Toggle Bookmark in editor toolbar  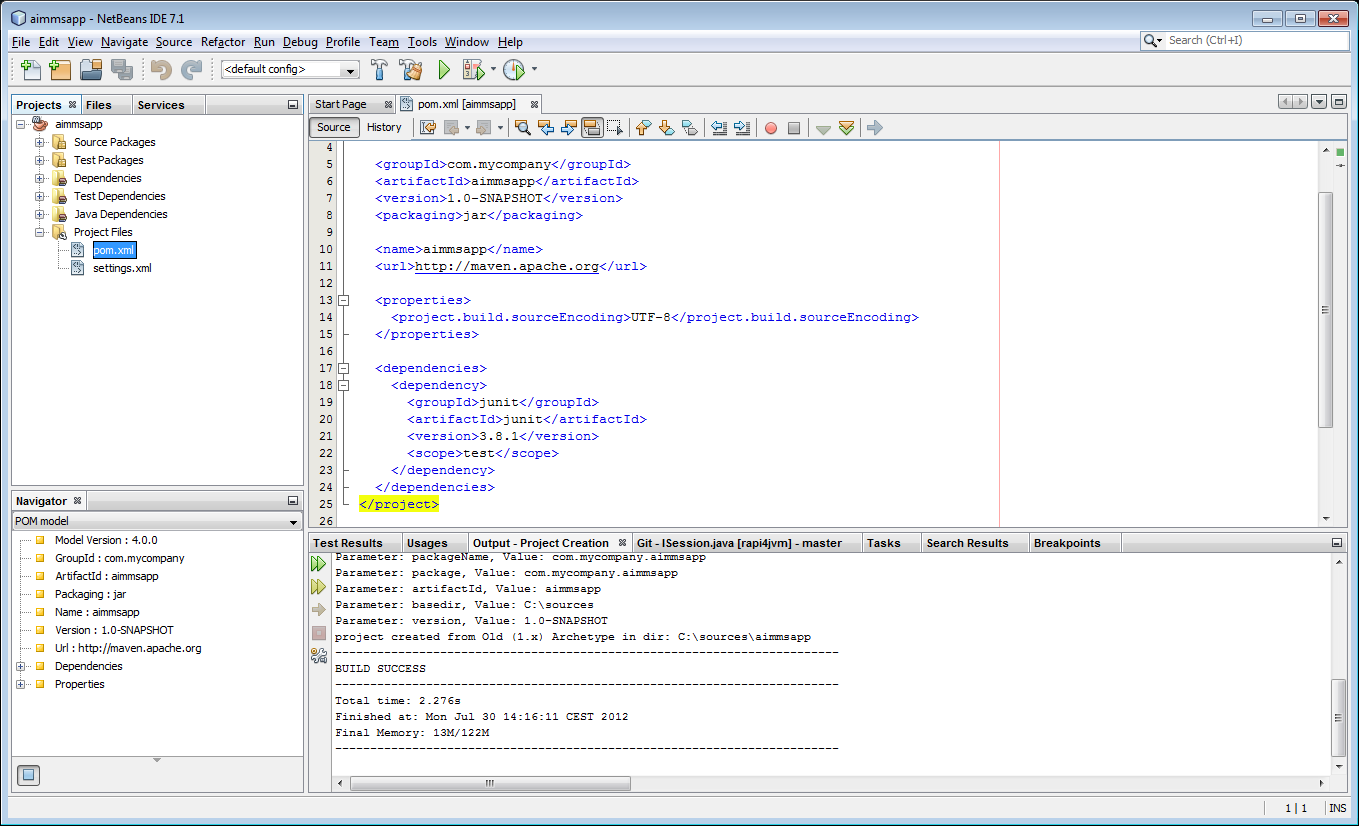click(689, 128)
